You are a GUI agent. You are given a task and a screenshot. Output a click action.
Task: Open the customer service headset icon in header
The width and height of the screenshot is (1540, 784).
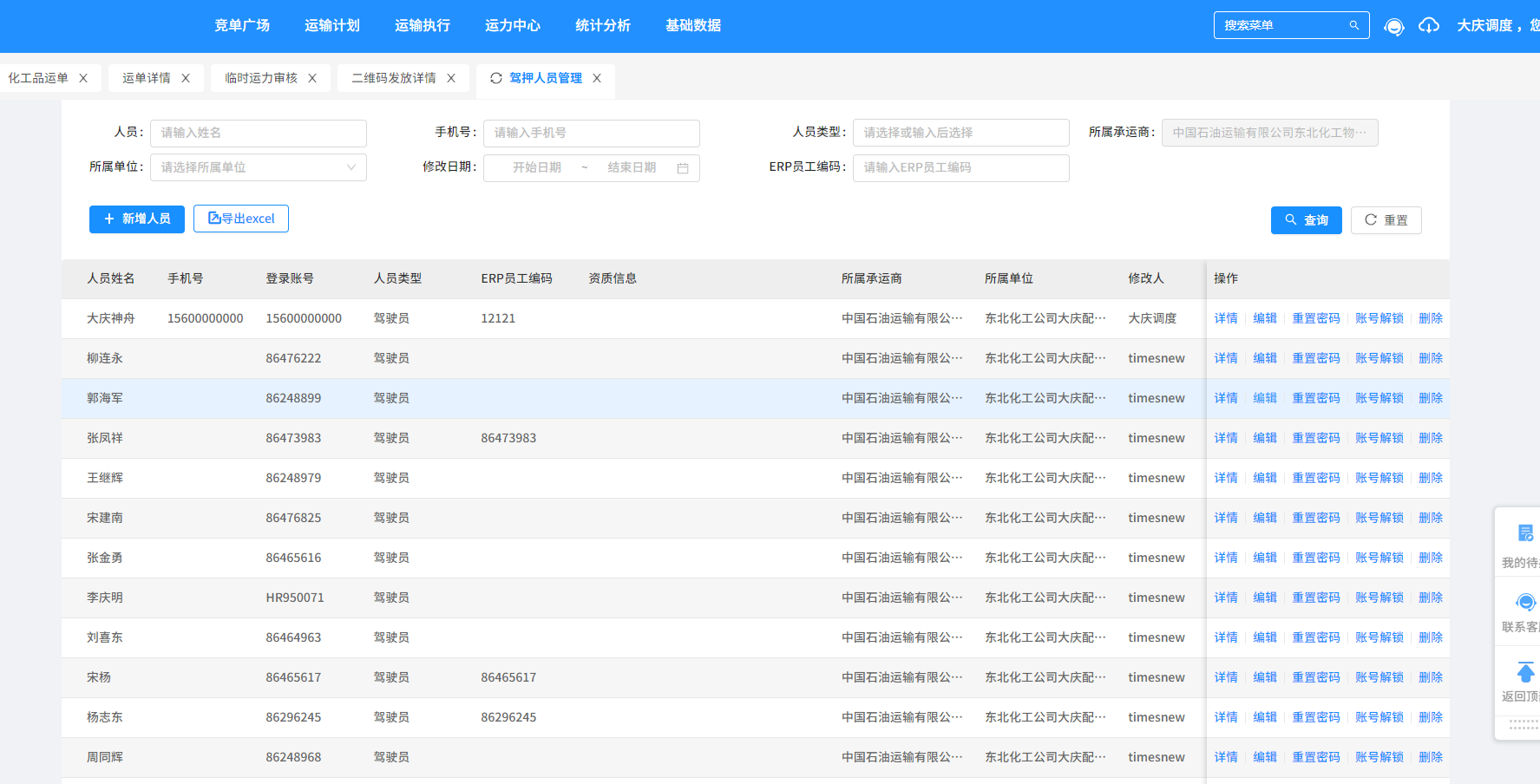(x=1394, y=26)
